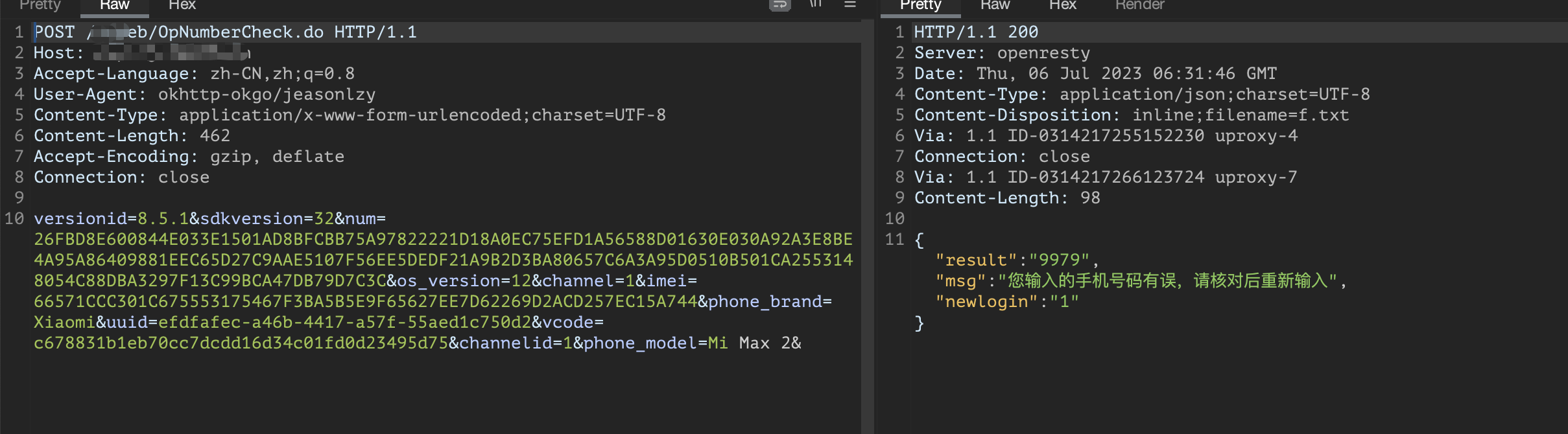Select the request Raw tab

pos(115,5)
